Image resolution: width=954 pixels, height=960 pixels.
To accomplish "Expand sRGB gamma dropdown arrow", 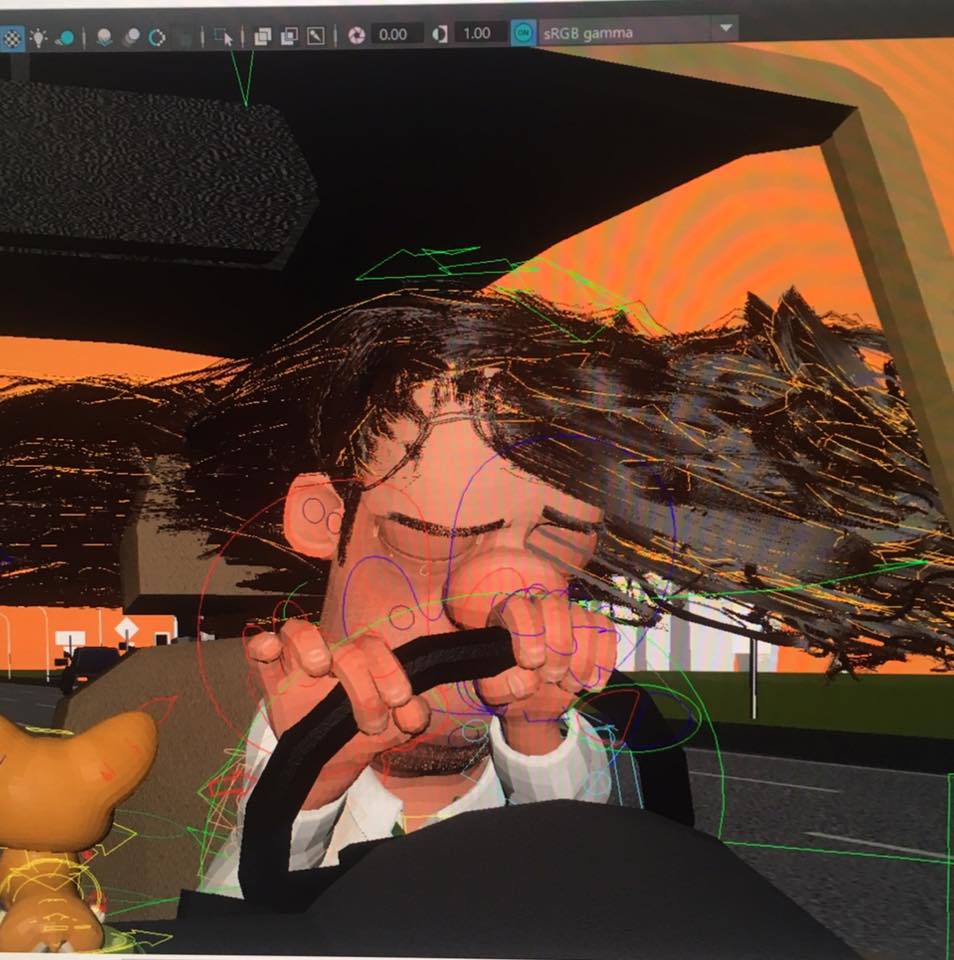I will click(726, 28).
